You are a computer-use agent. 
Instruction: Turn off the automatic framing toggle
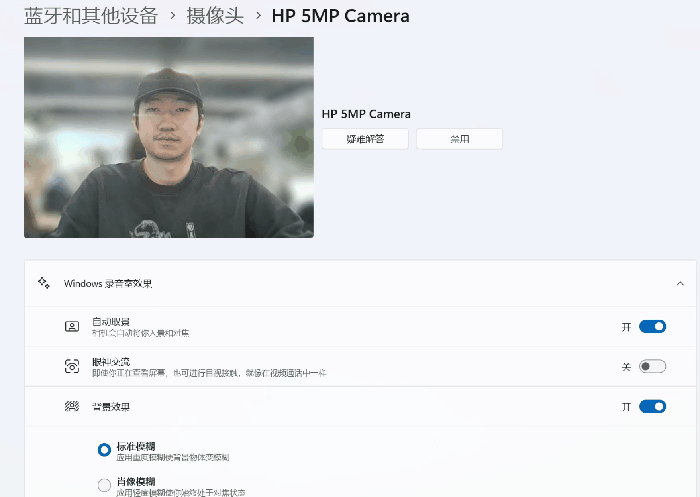click(x=652, y=327)
